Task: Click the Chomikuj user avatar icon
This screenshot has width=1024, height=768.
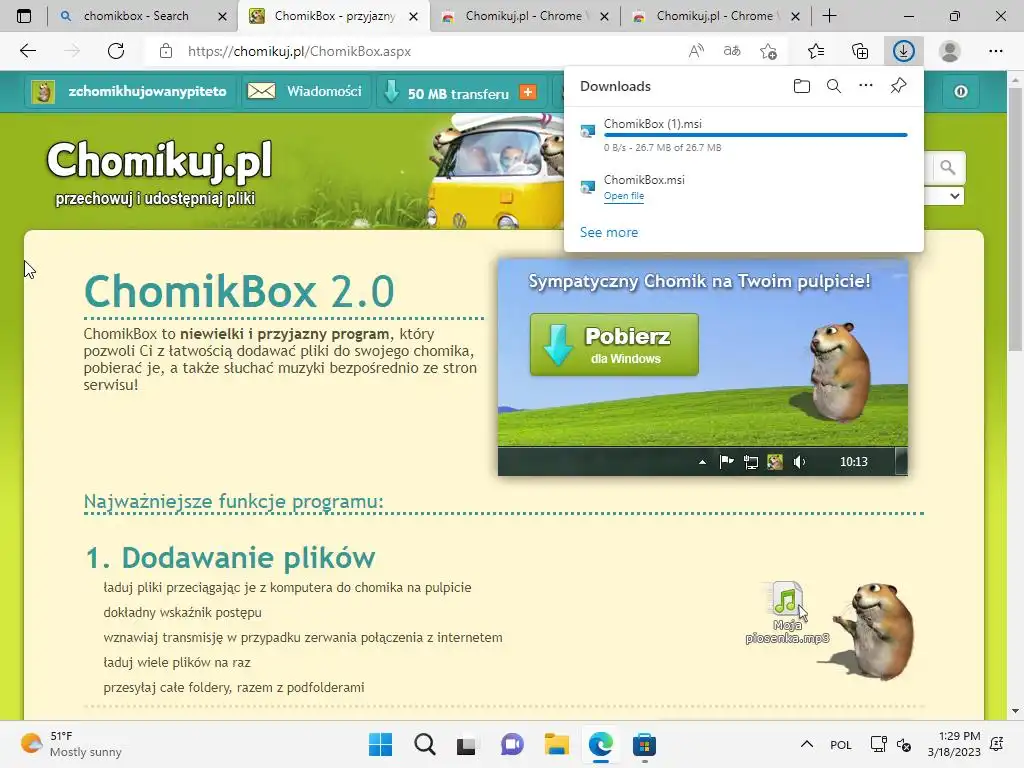Action: click(x=43, y=91)
